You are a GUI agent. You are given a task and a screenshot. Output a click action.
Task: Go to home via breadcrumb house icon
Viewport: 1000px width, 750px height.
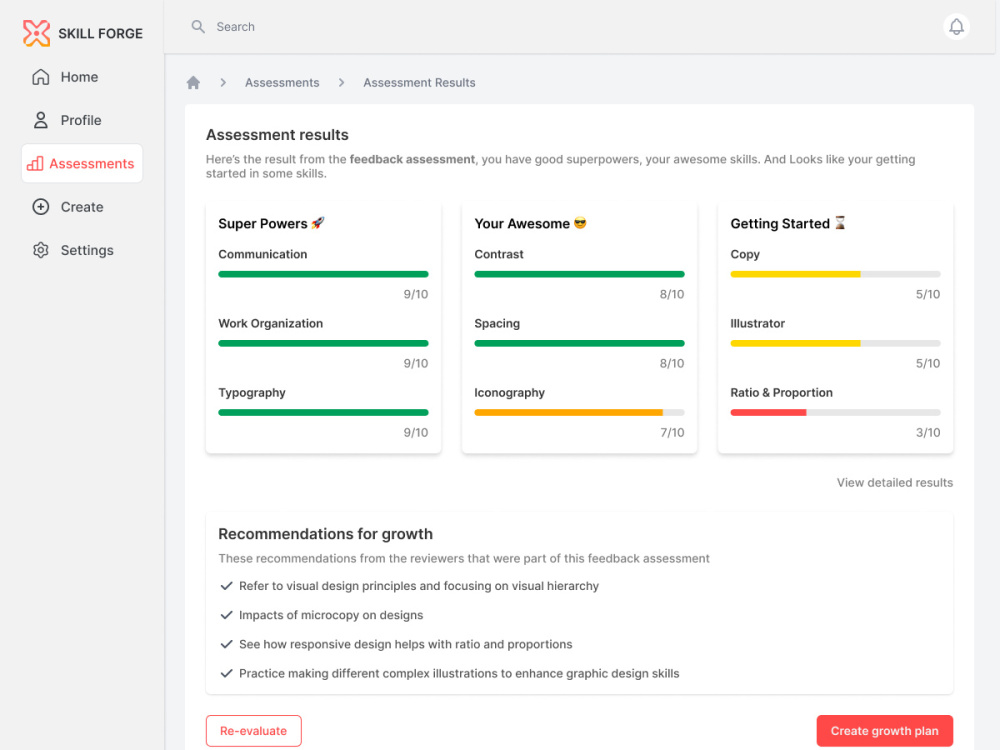(x=193, y=83)
